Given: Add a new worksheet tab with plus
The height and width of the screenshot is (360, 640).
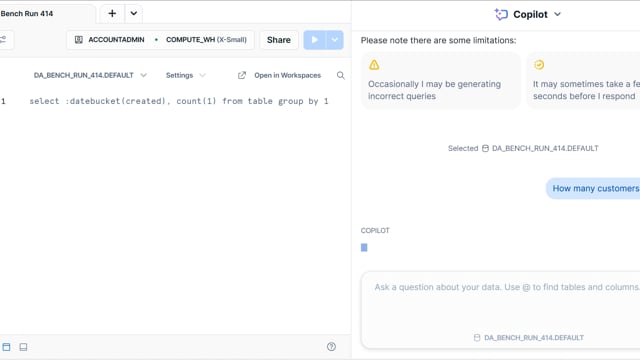Looking at the screenshot, I should [112, 13].
